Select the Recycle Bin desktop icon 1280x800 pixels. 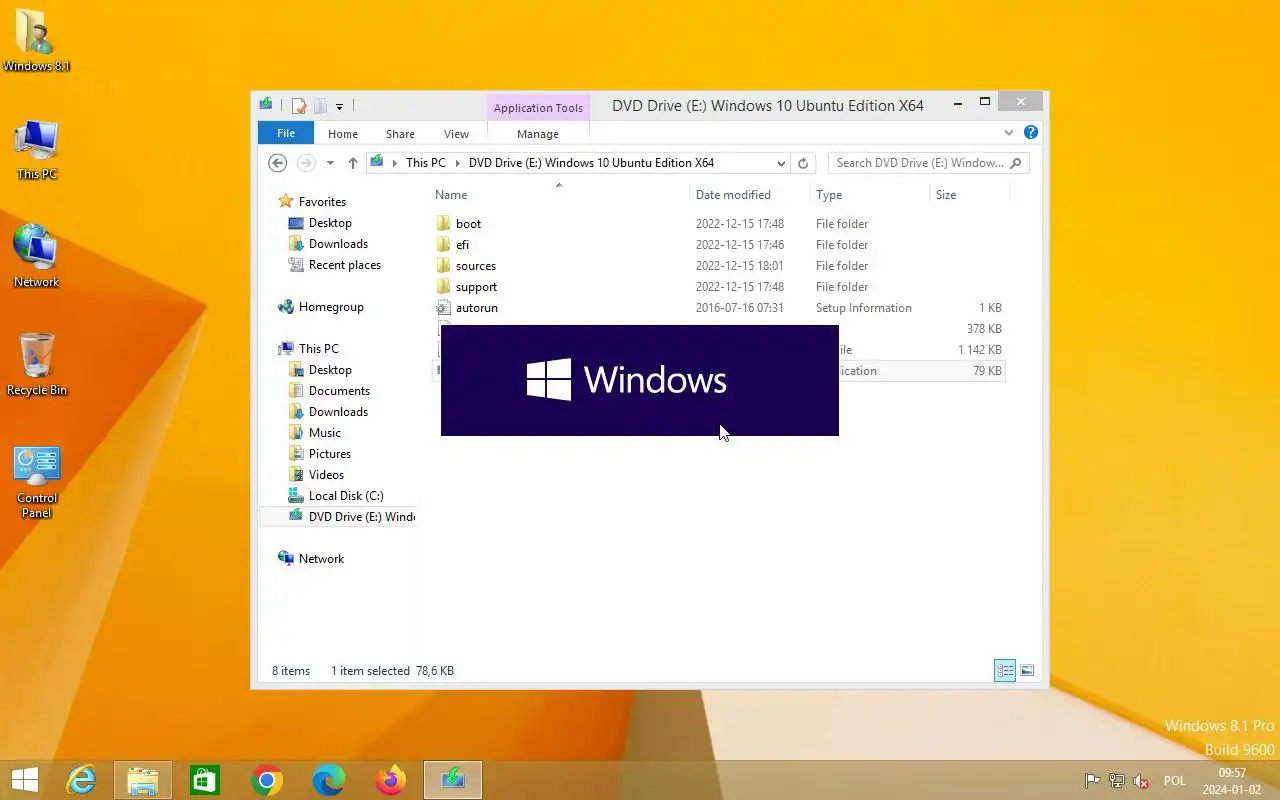36,365
